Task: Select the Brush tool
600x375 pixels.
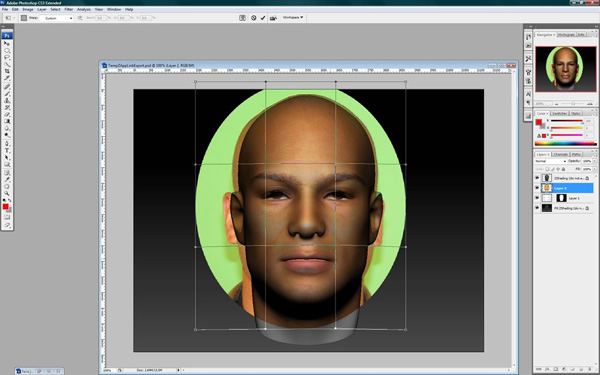Action: (x=7, y=94)
